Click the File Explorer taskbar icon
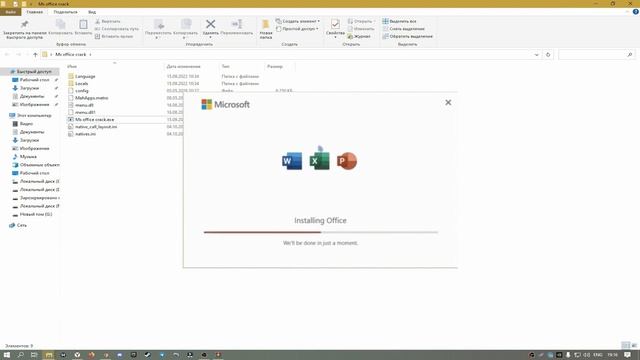Viewport: 640px width, 360px height. [49, 355]
